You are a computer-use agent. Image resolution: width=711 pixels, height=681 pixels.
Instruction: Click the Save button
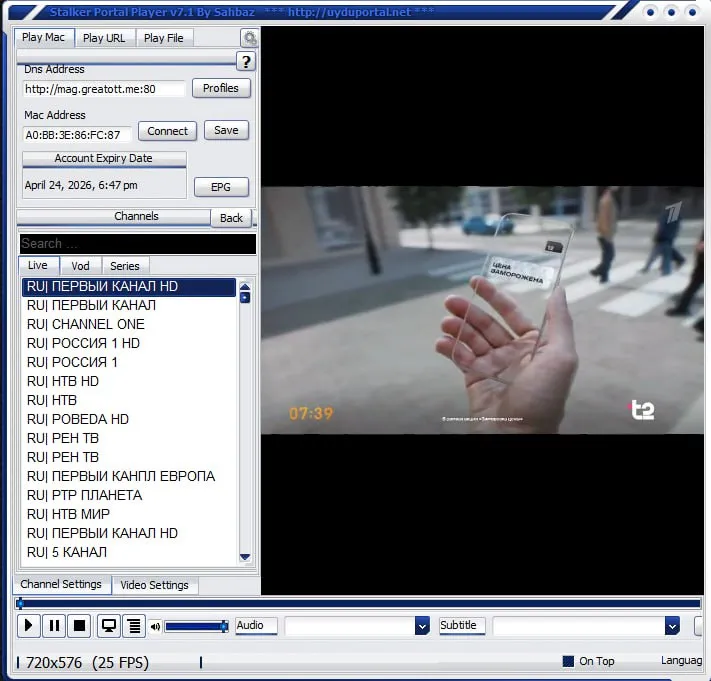tap(226, 130)
